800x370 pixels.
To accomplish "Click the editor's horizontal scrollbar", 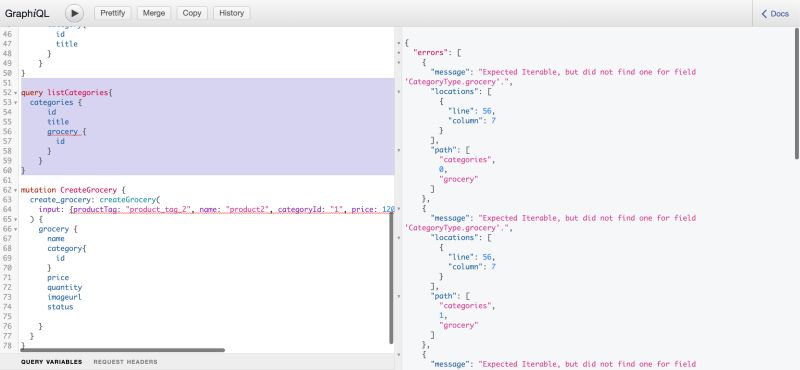I will (122, 350).
